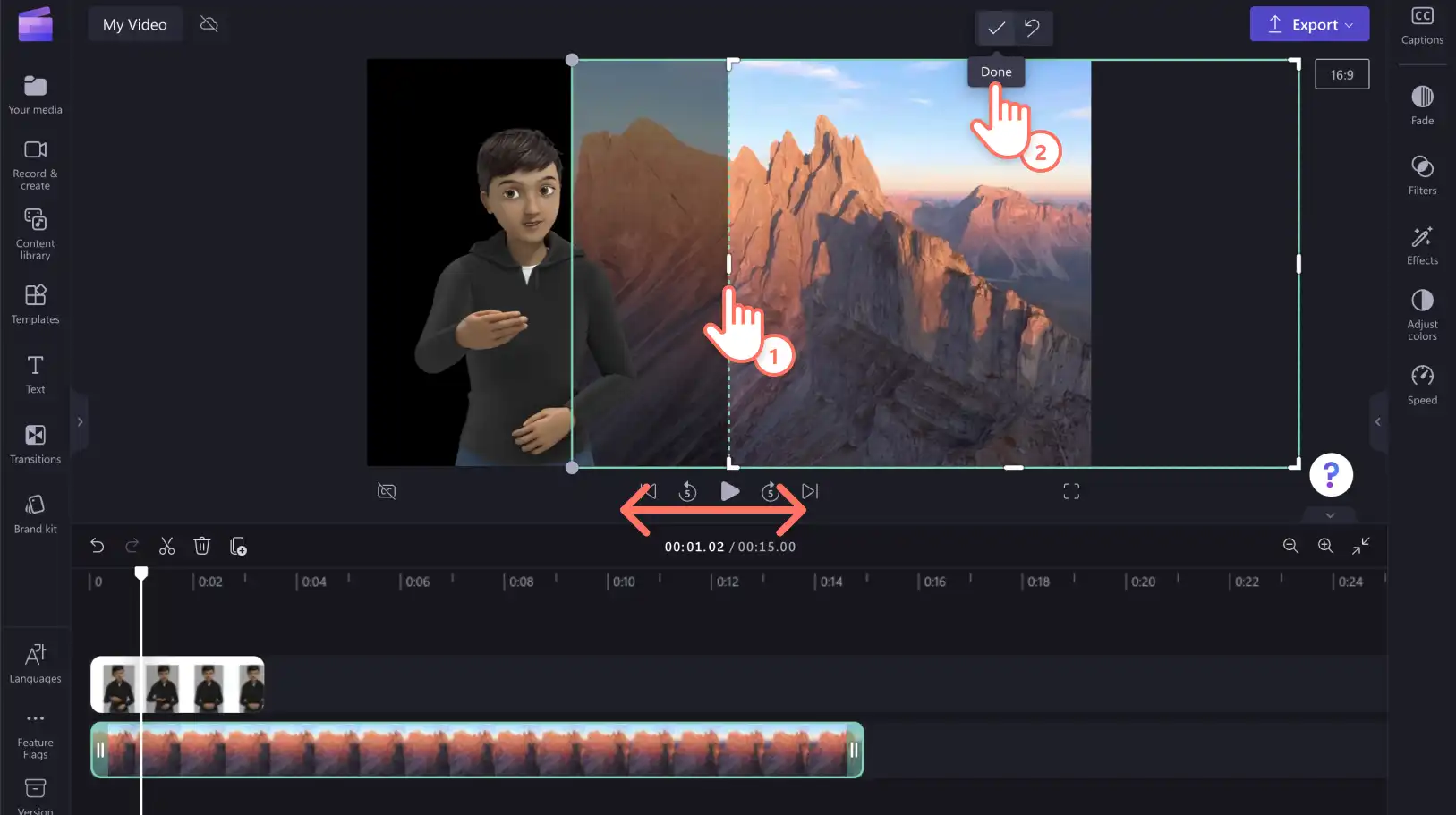Click the right-edge crop handle
The height and width of the screenshot is (815, 1456).
pos(1298,264)
